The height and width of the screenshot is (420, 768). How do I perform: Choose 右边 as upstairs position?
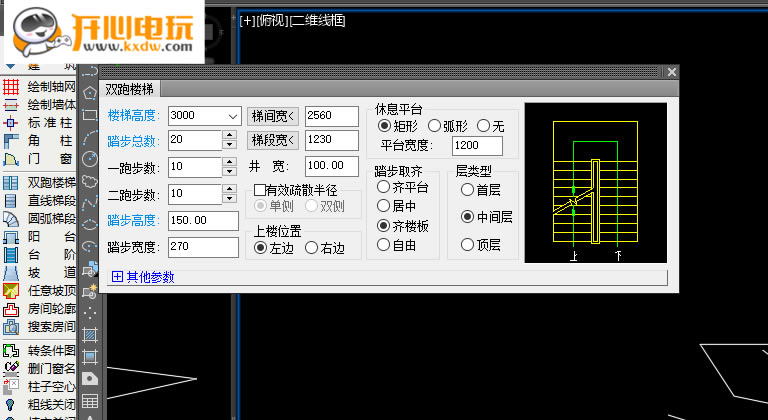[x=312, y=247]
